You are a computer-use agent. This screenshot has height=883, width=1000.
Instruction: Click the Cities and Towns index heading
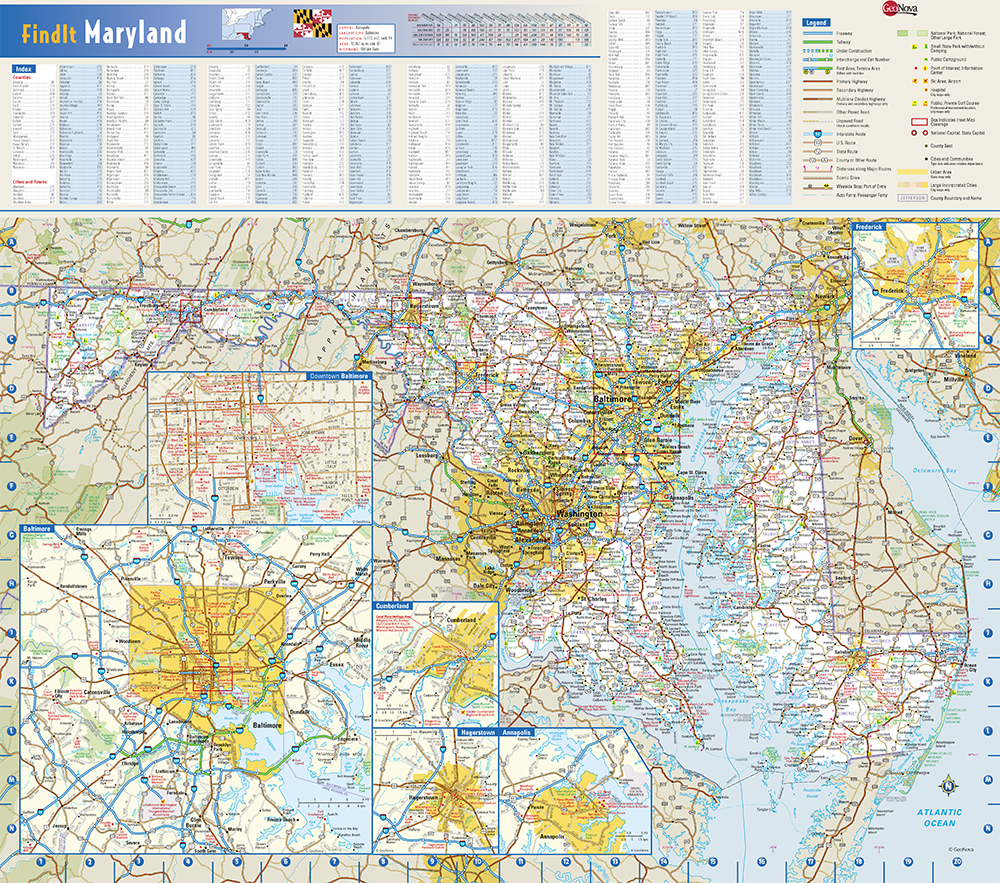(29, 182)
